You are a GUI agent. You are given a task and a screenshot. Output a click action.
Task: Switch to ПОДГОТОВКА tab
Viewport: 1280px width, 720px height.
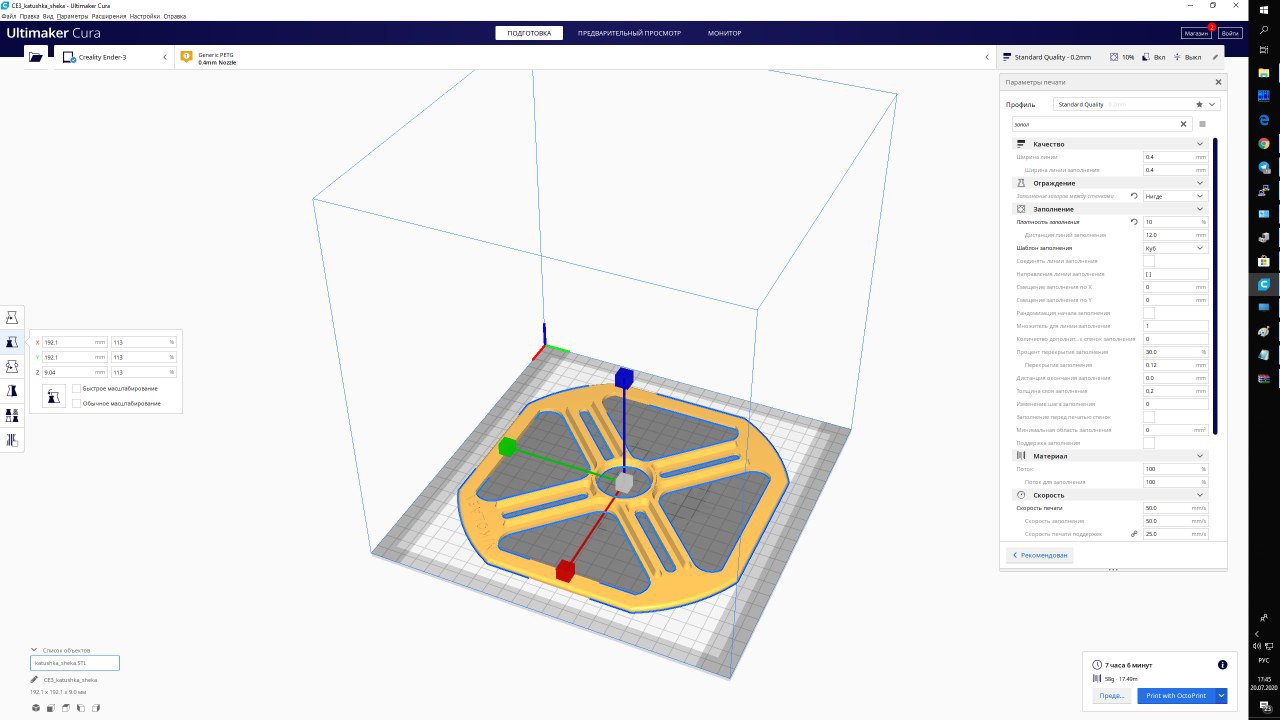point(529,33)
